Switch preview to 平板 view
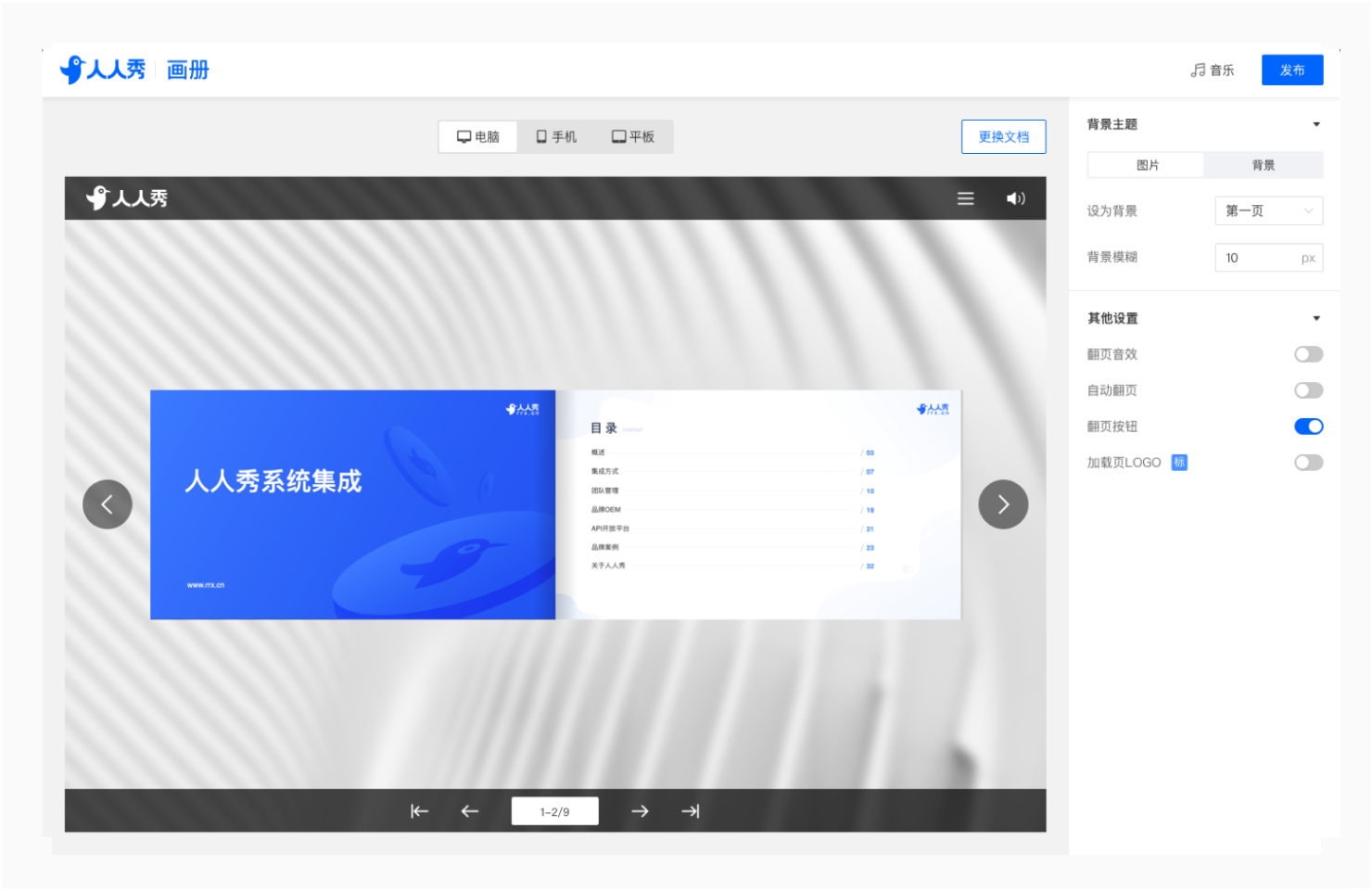 click(x=633, y=137)
